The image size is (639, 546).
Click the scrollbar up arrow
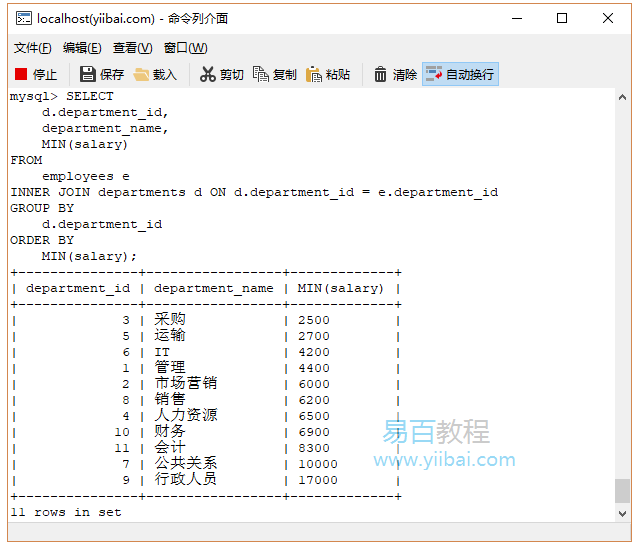(622, 97)
